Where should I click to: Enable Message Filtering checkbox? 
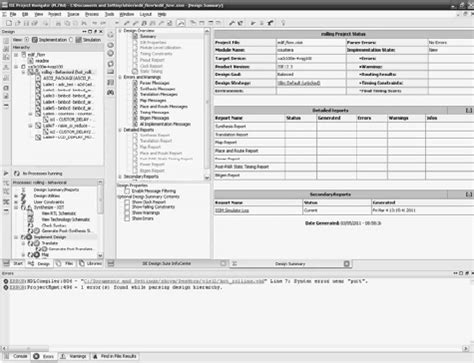[127, 191]
